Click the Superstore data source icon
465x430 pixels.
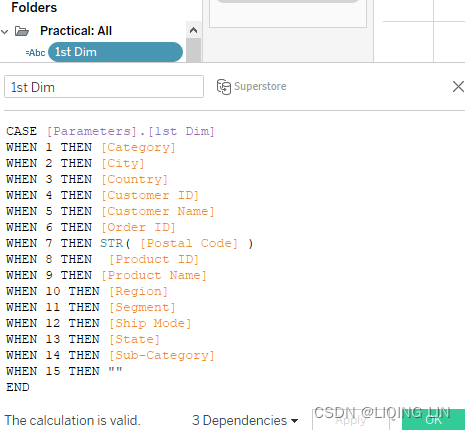click(x=224, y=87)
